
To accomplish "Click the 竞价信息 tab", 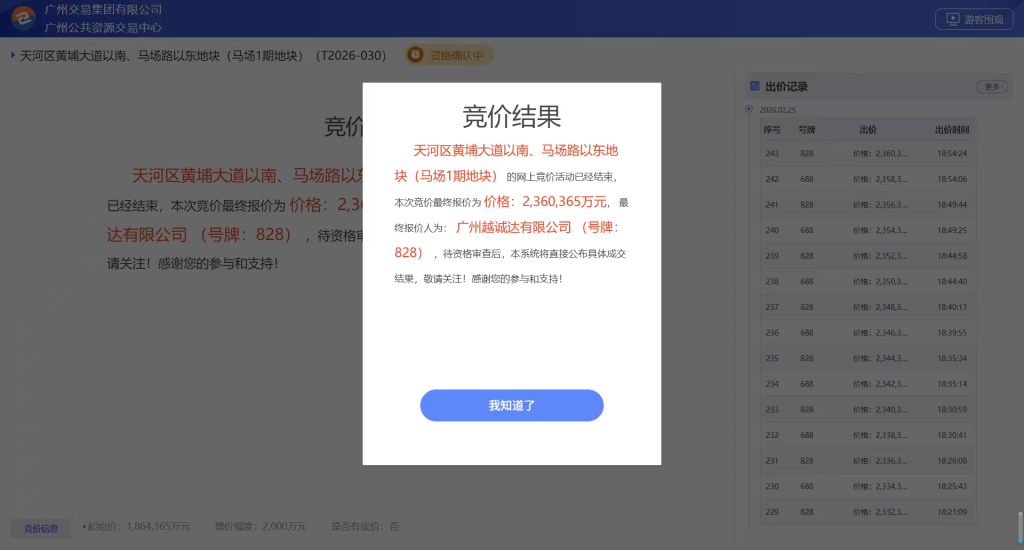I will point(40,528).
